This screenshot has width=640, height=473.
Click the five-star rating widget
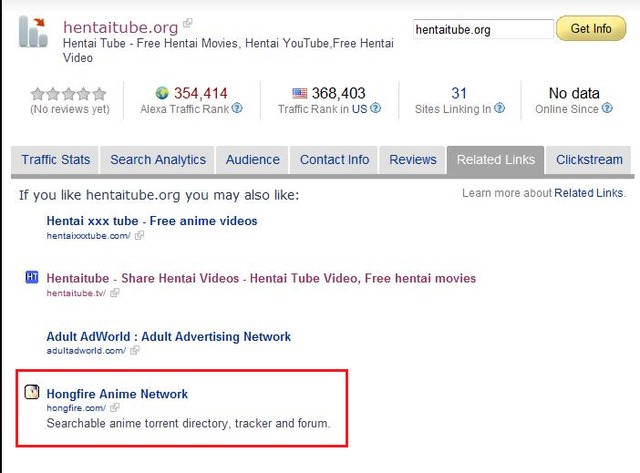pyautogui.click(x=69, y=94)
